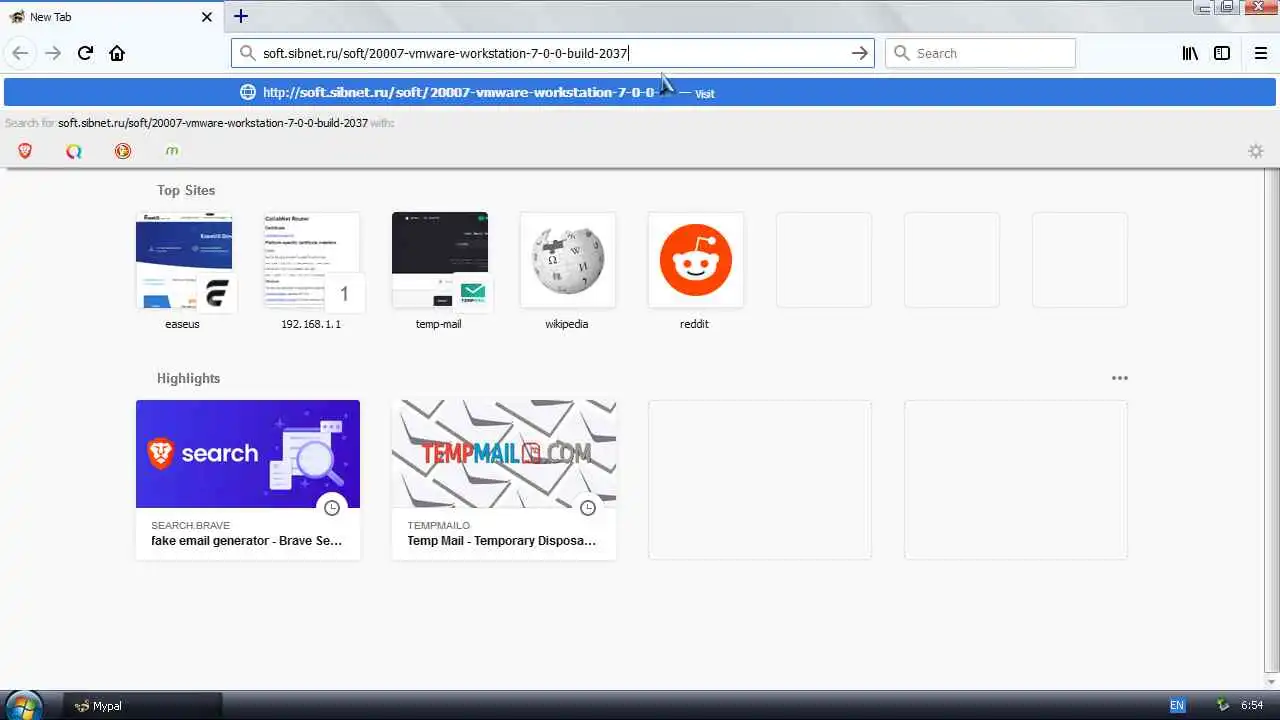This screenshot has height=720, width=1280.
Task: Click the 6:54 system clock
Action: click(x=1251, y=706)
